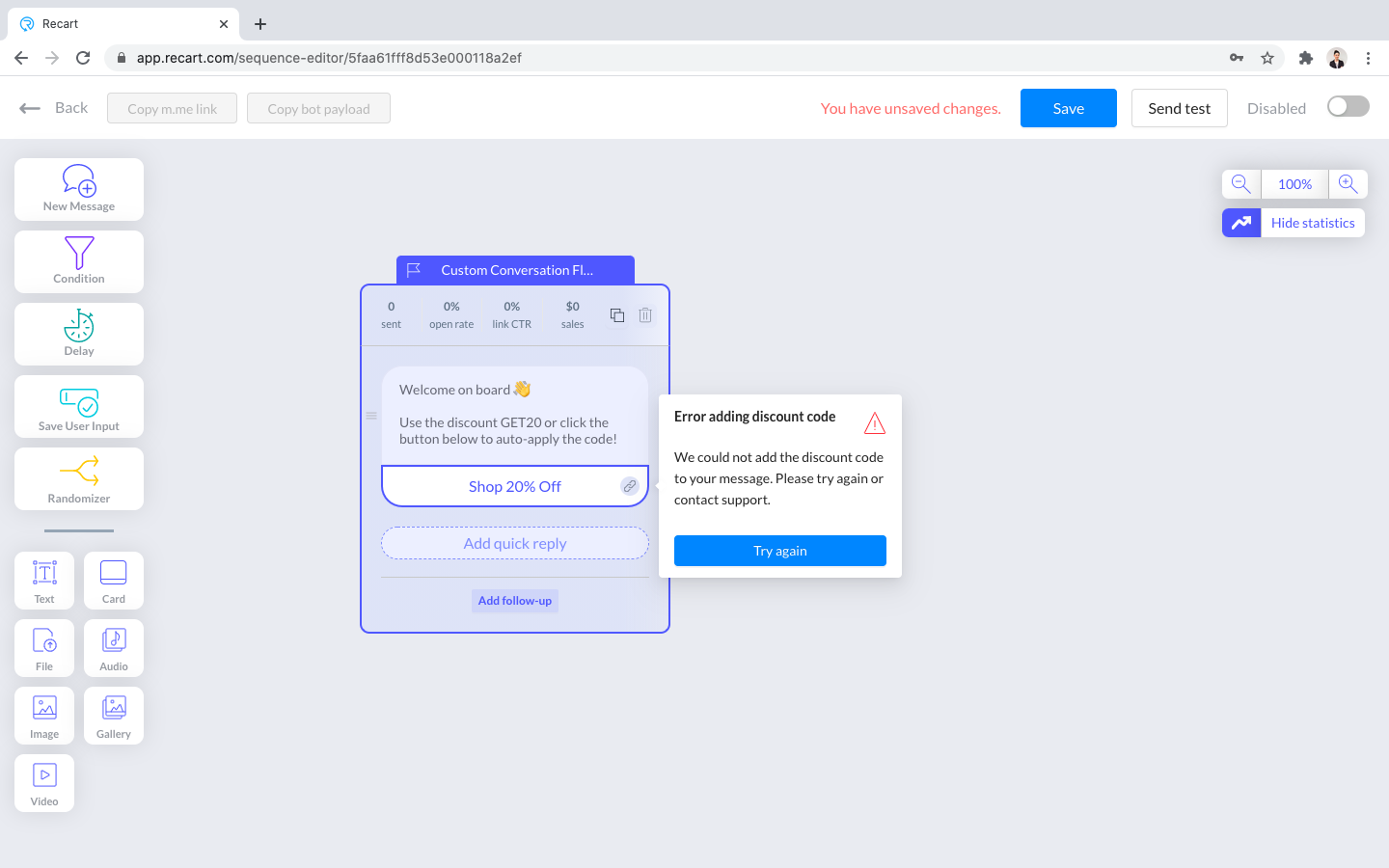Click the 'Error adding discount code' heading

[x=755, y=417]
